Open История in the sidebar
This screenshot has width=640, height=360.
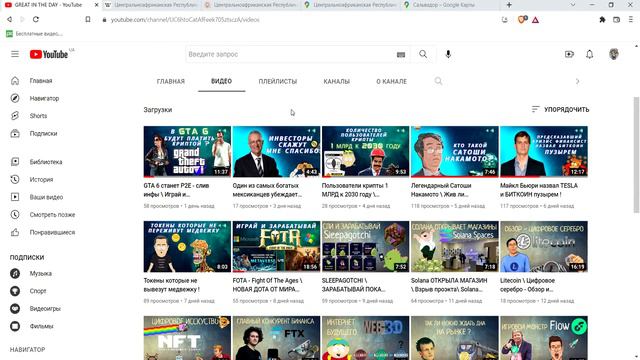point(41,180)
